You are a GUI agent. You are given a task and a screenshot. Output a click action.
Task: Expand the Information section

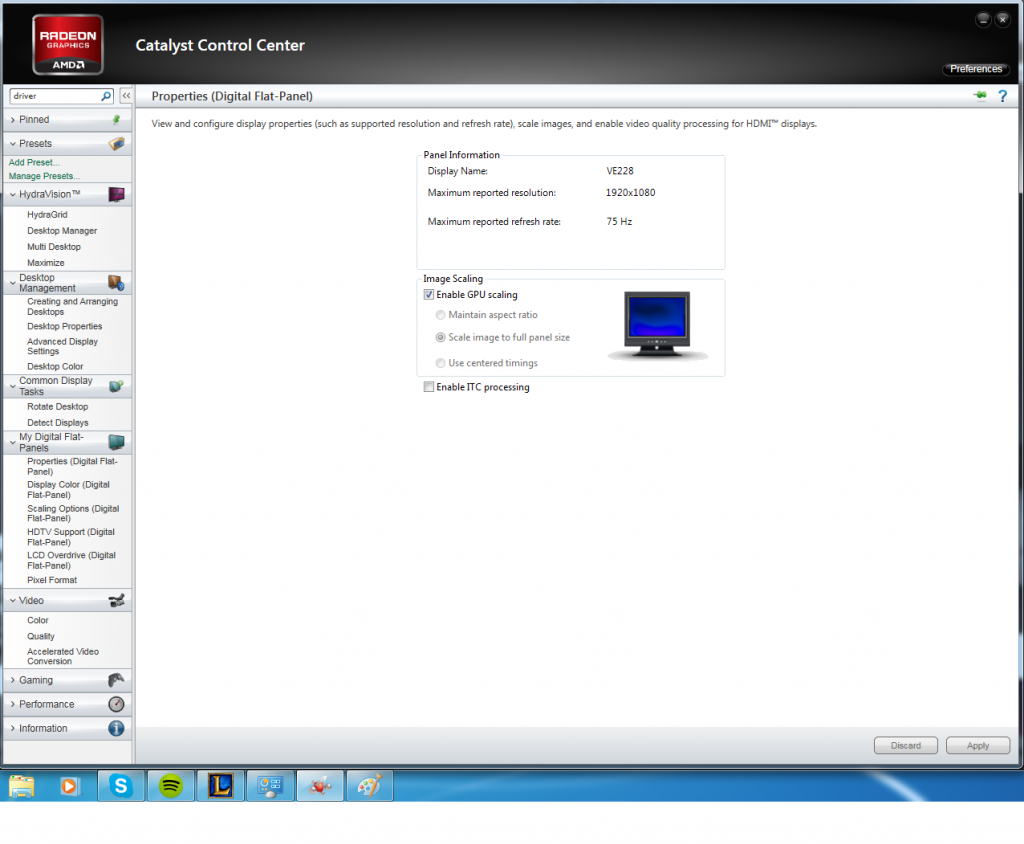tap(12, 728)
